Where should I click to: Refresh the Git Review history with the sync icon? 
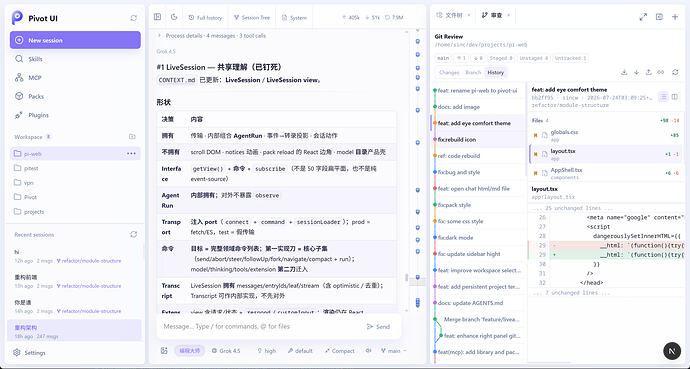(x=675, y=72)
